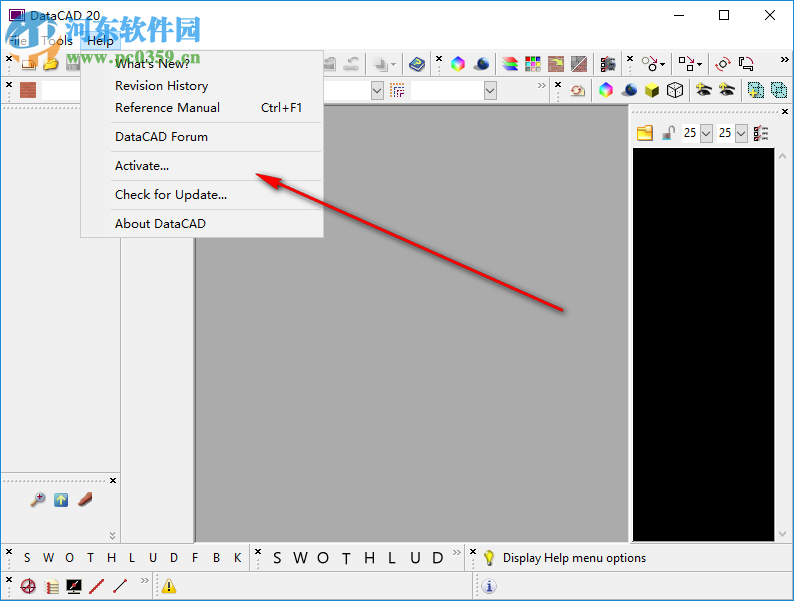Toggle O in the large-letter status toolbar
The height and width of the screenshot is (601, 794).
click(323, 558)
